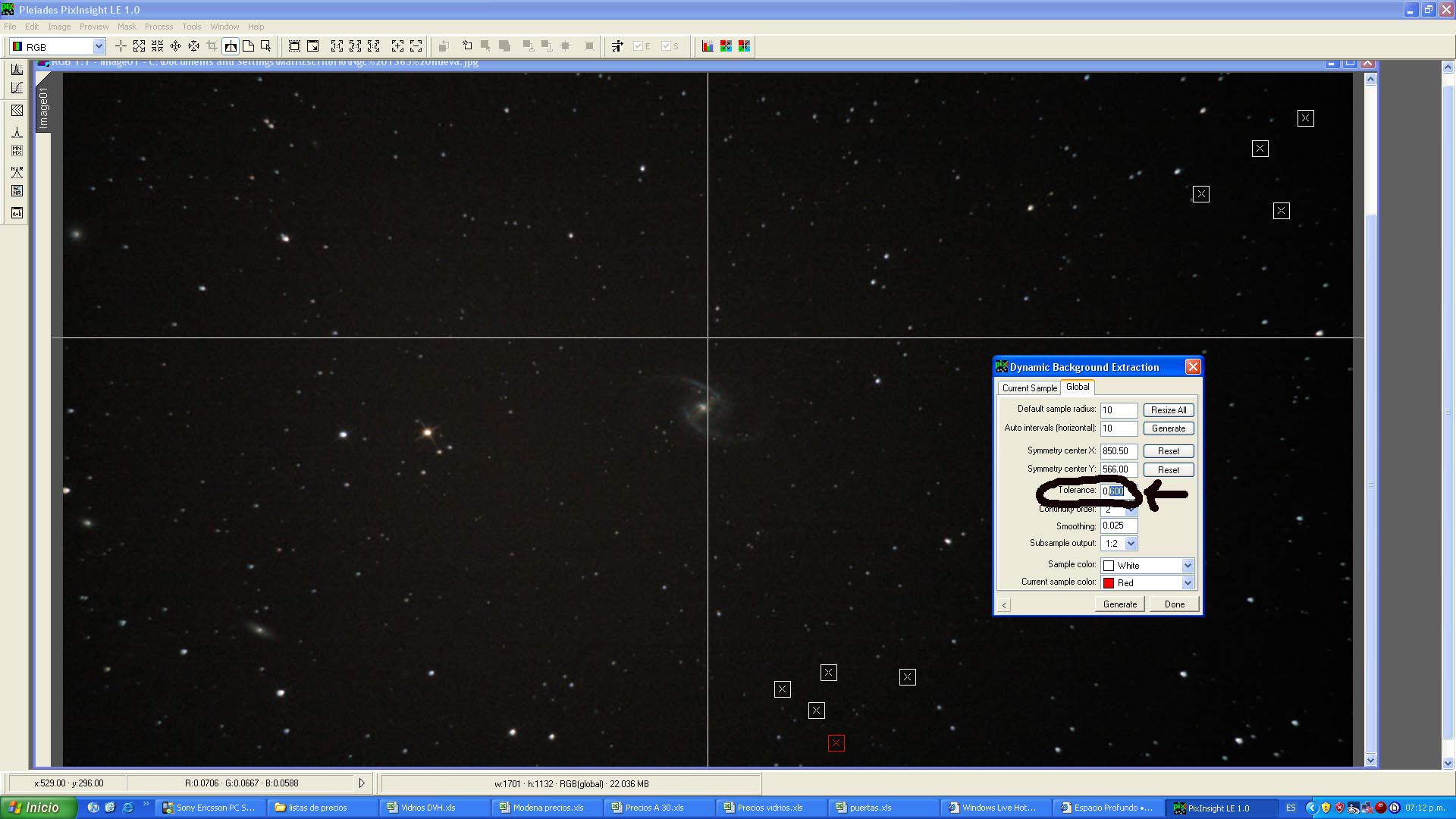The image size is (1456, 819).
Task: Click the running figure execute icon
Action: (617, 46)
